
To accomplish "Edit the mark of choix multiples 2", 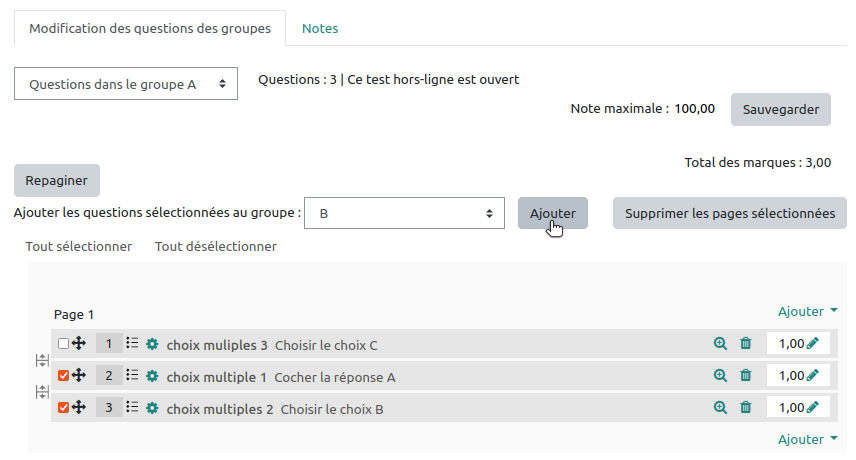I will [x=812, y=408].
